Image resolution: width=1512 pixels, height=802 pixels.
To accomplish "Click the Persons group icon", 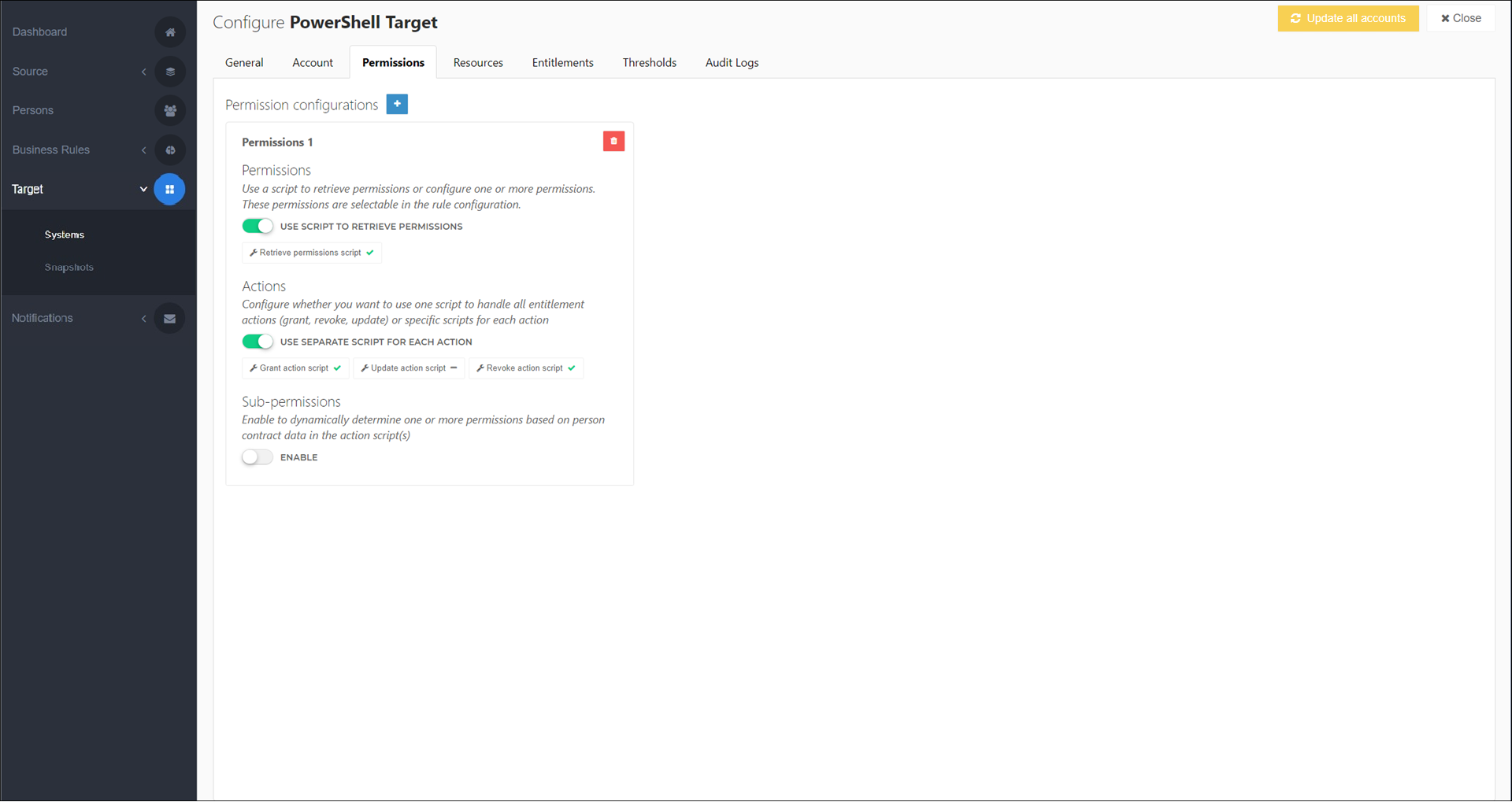I will (170, 111).
